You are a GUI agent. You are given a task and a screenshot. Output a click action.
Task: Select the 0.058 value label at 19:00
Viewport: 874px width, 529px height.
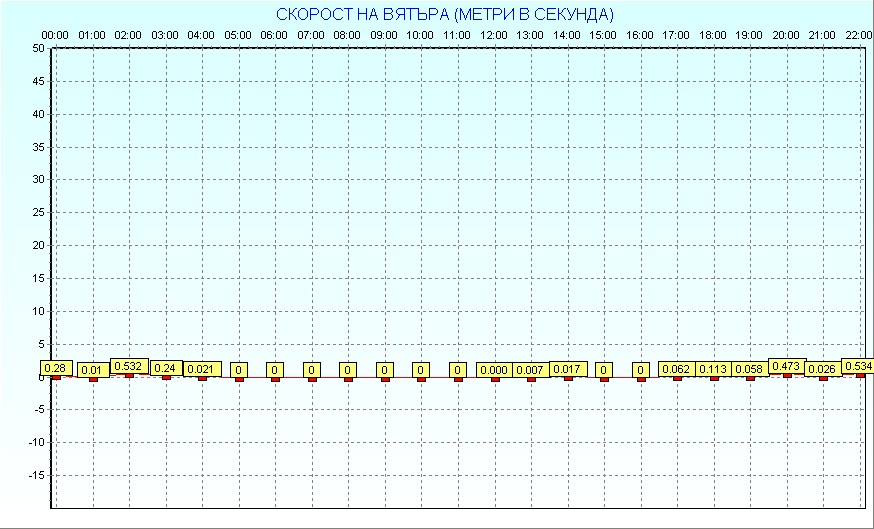pos(750,369)
